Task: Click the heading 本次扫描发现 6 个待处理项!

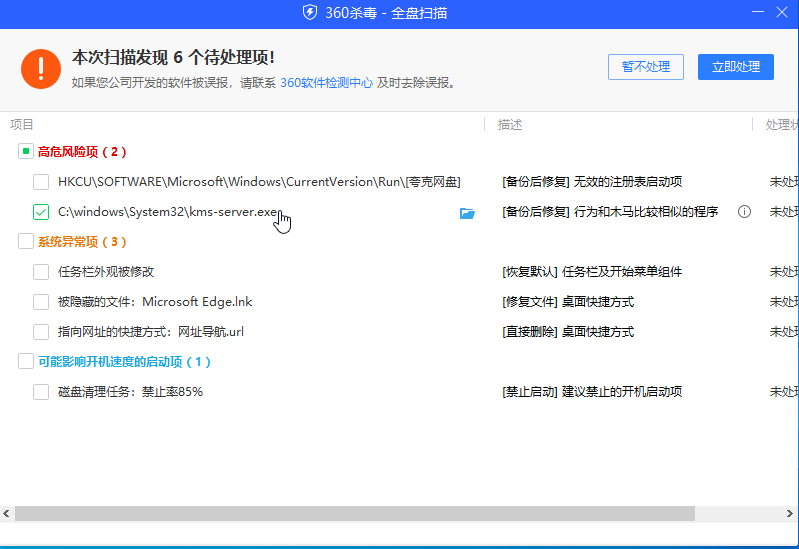Action: click(x=173, y=57)
